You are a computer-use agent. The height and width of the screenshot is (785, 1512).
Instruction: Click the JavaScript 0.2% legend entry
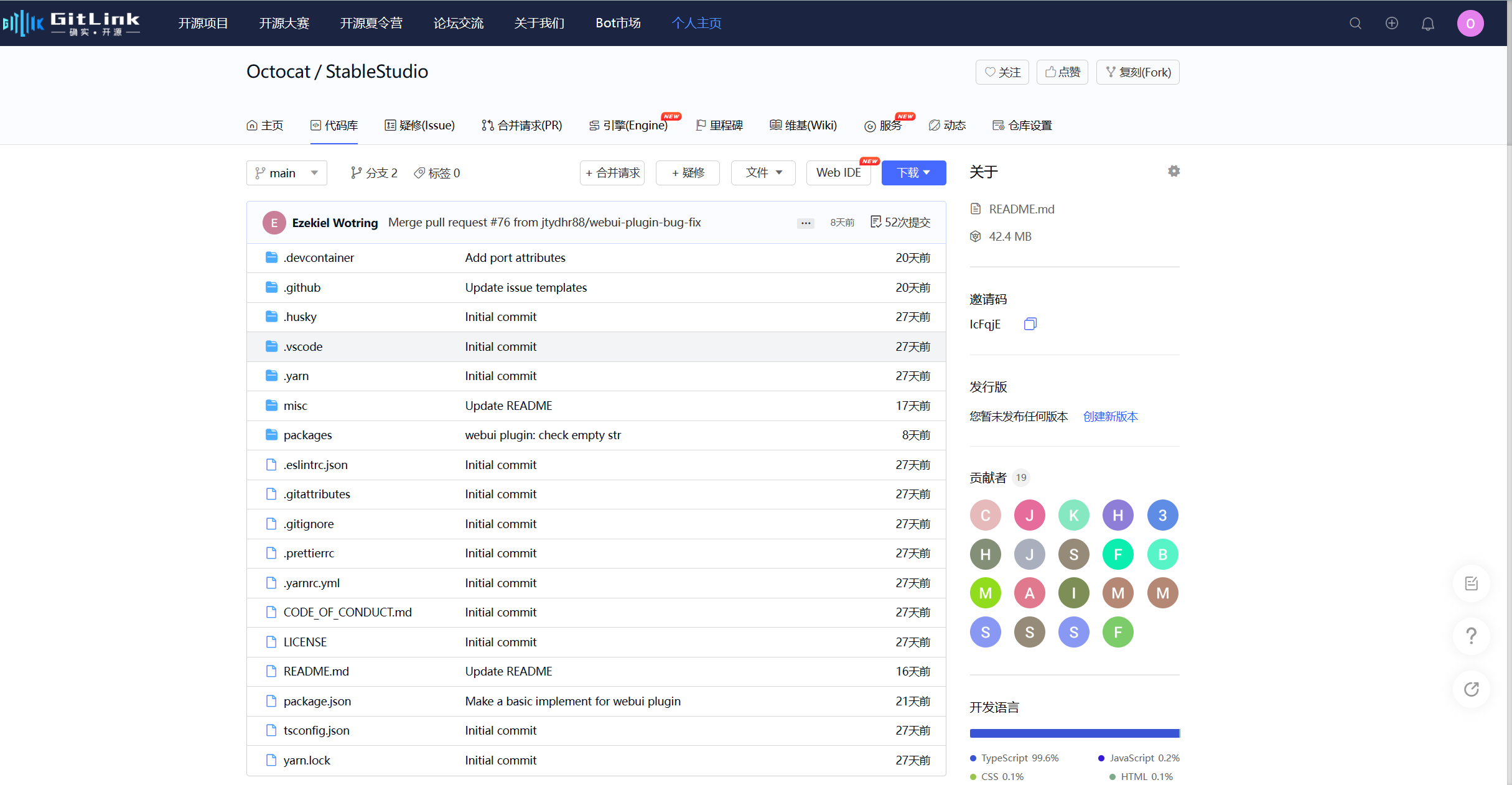[1139, 758]
